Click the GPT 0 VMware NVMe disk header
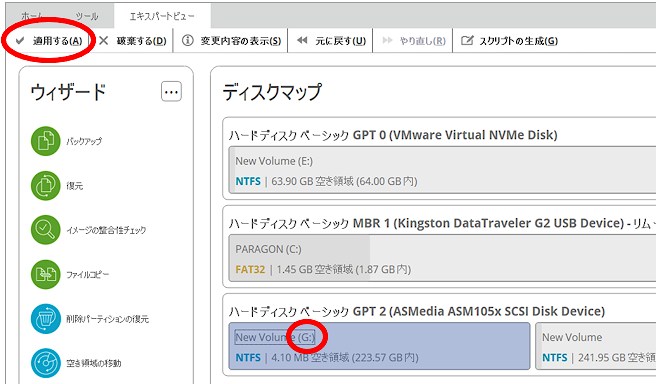Image resolution: width=656 pixels, height=384 pixels. click(393, 135)
